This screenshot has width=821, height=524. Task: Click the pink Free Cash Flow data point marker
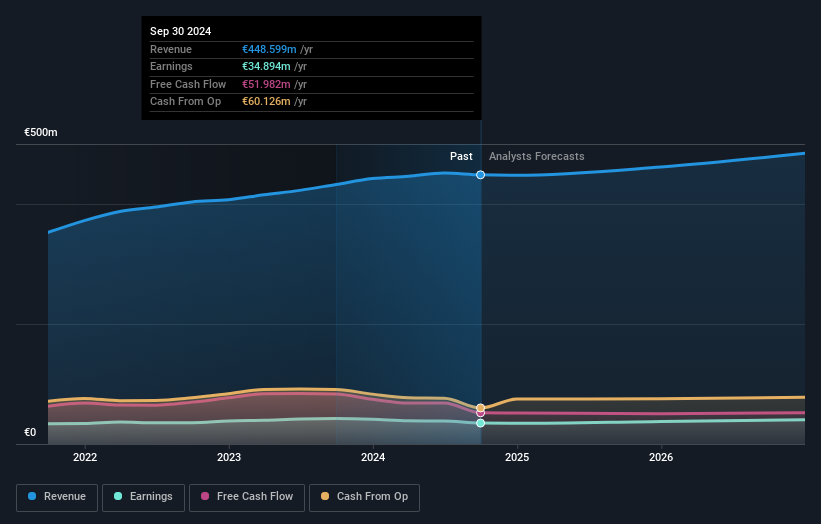click(x=480, y=414)
